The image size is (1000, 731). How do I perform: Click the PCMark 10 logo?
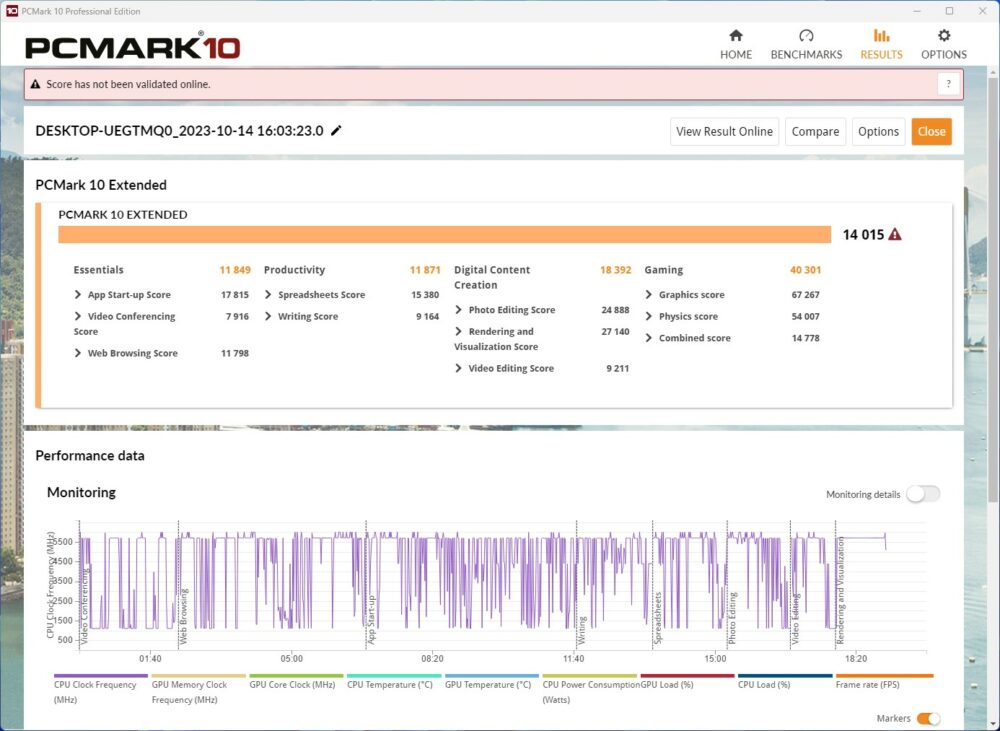132,46
